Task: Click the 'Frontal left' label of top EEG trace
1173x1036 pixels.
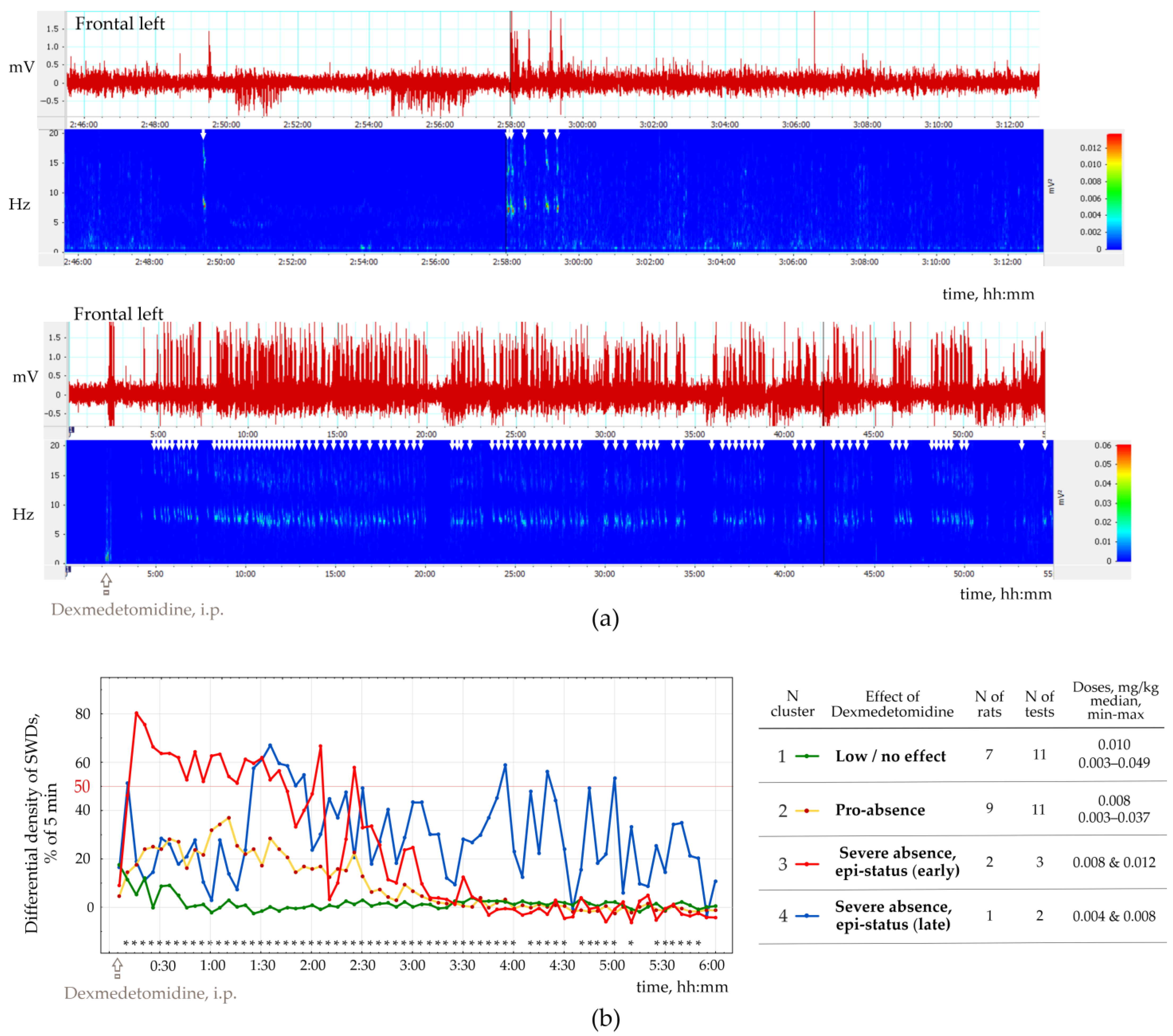Action: coord(120,24)
